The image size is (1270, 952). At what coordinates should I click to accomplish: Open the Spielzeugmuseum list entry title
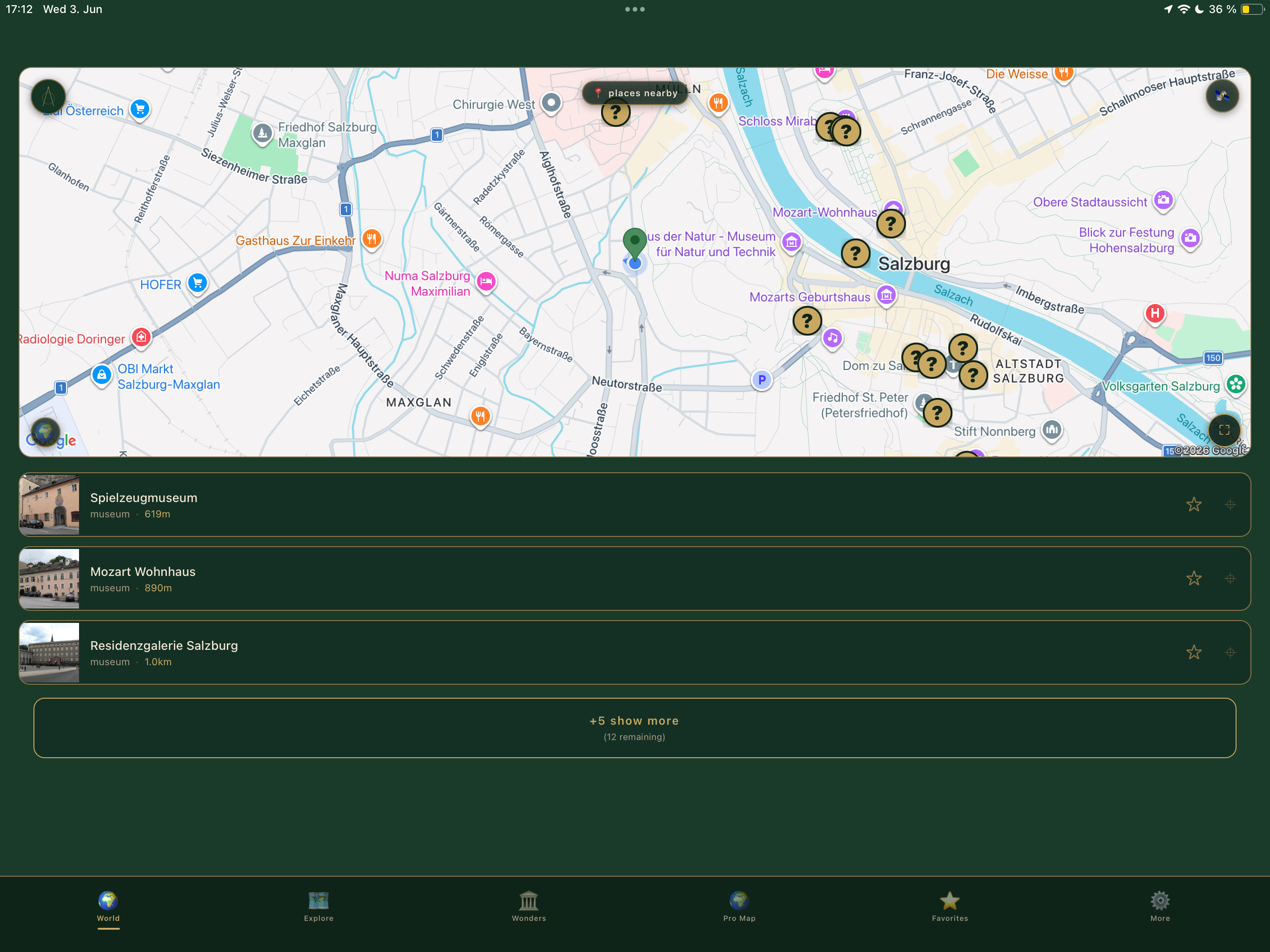(x=144, y=498)
